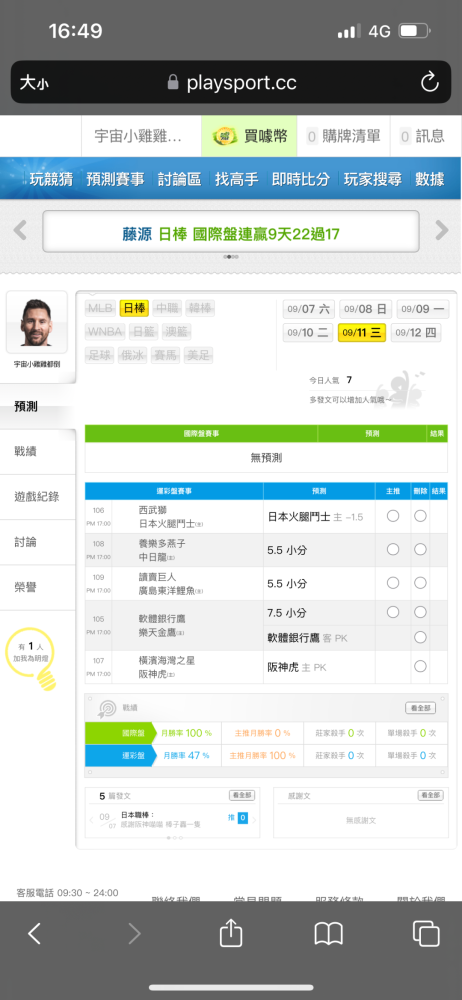
Task: Reload the page with the refresh icon
Action: 429,82
